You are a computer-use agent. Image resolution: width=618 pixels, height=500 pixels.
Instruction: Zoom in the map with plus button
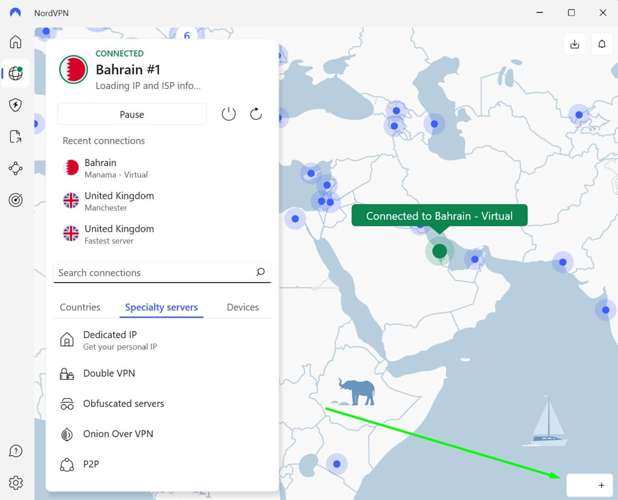[x=601, y=485]
